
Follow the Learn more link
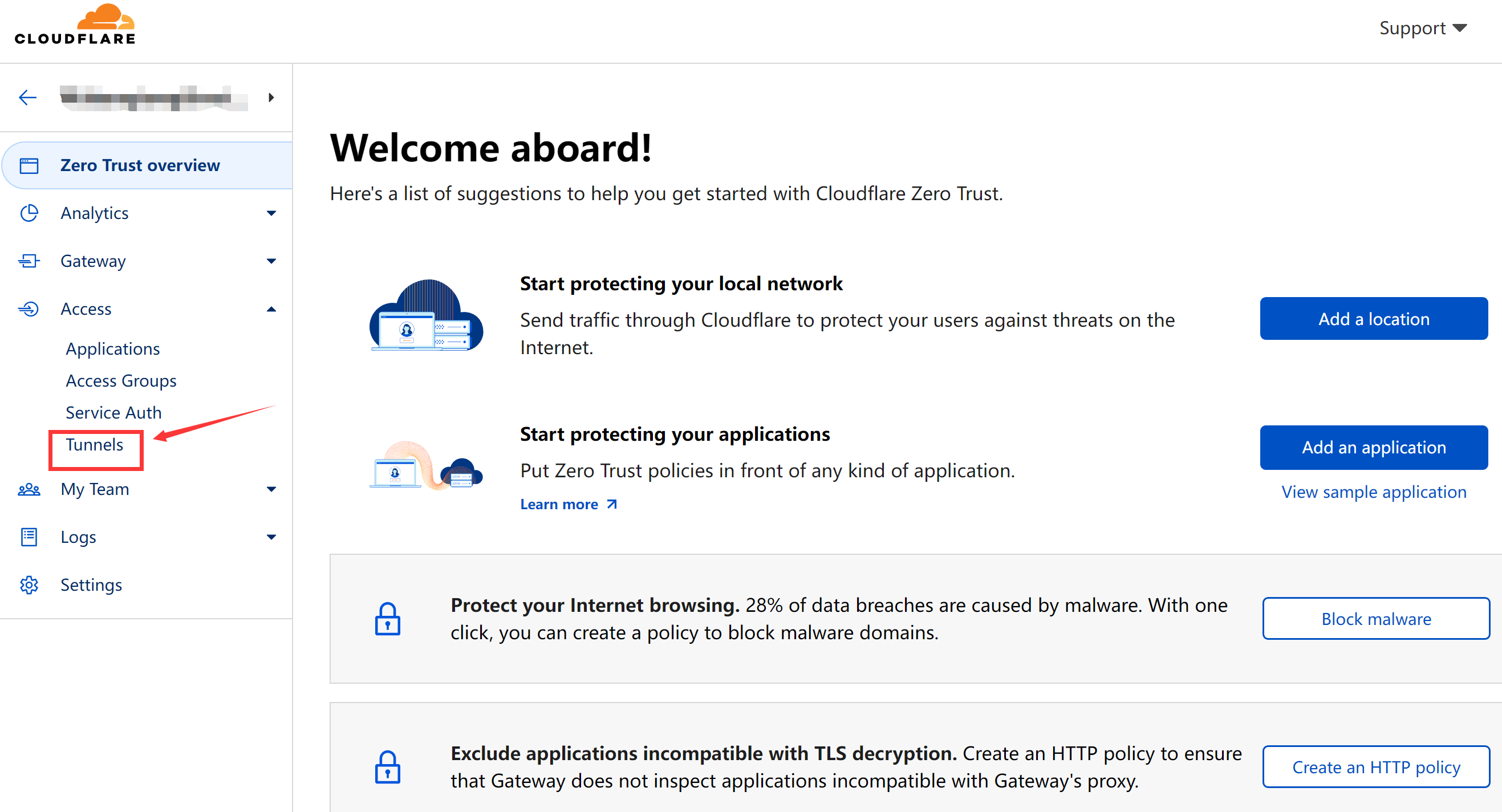tap(569, 504)
